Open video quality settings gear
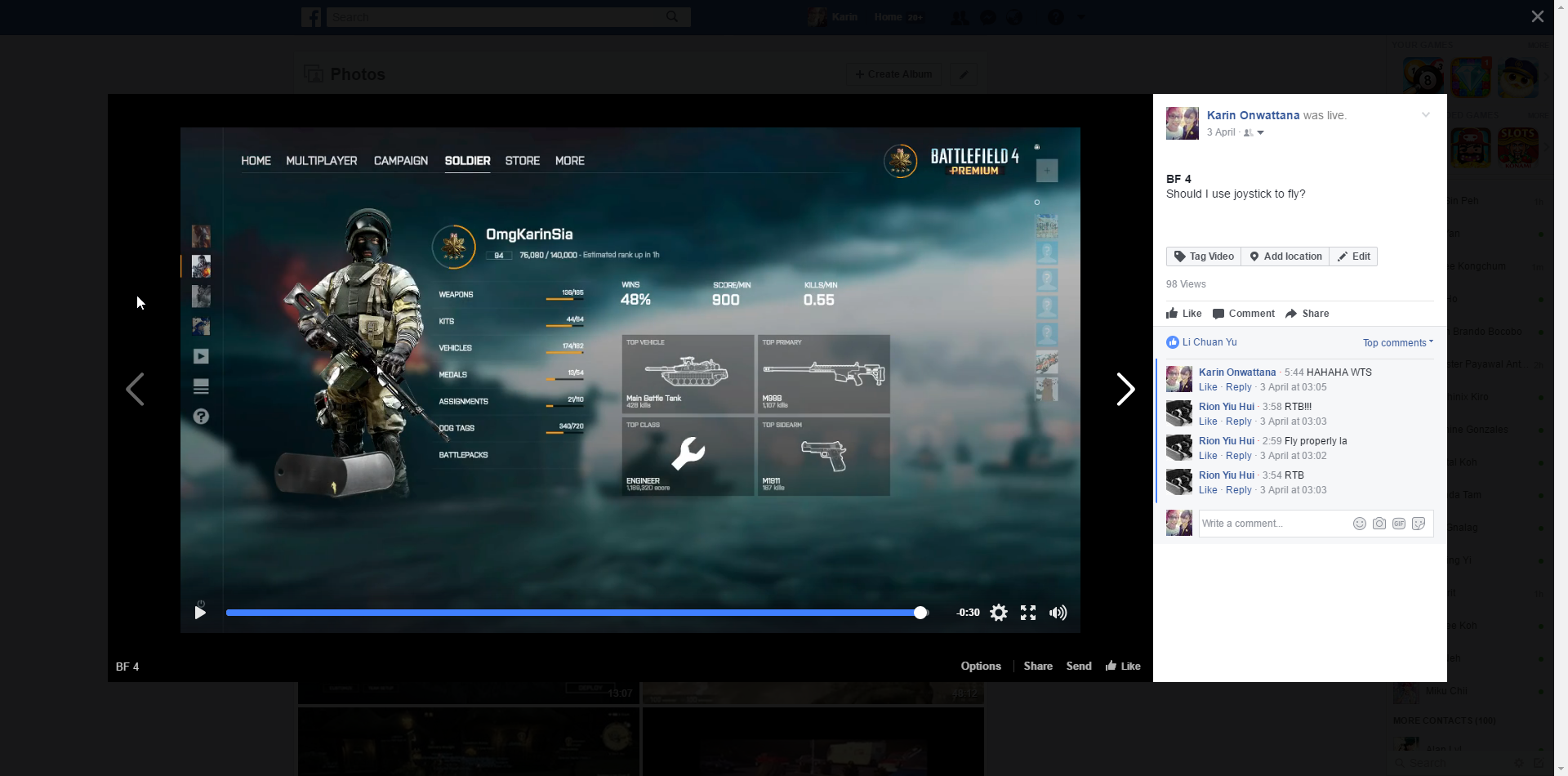 (x=999, y=613)
